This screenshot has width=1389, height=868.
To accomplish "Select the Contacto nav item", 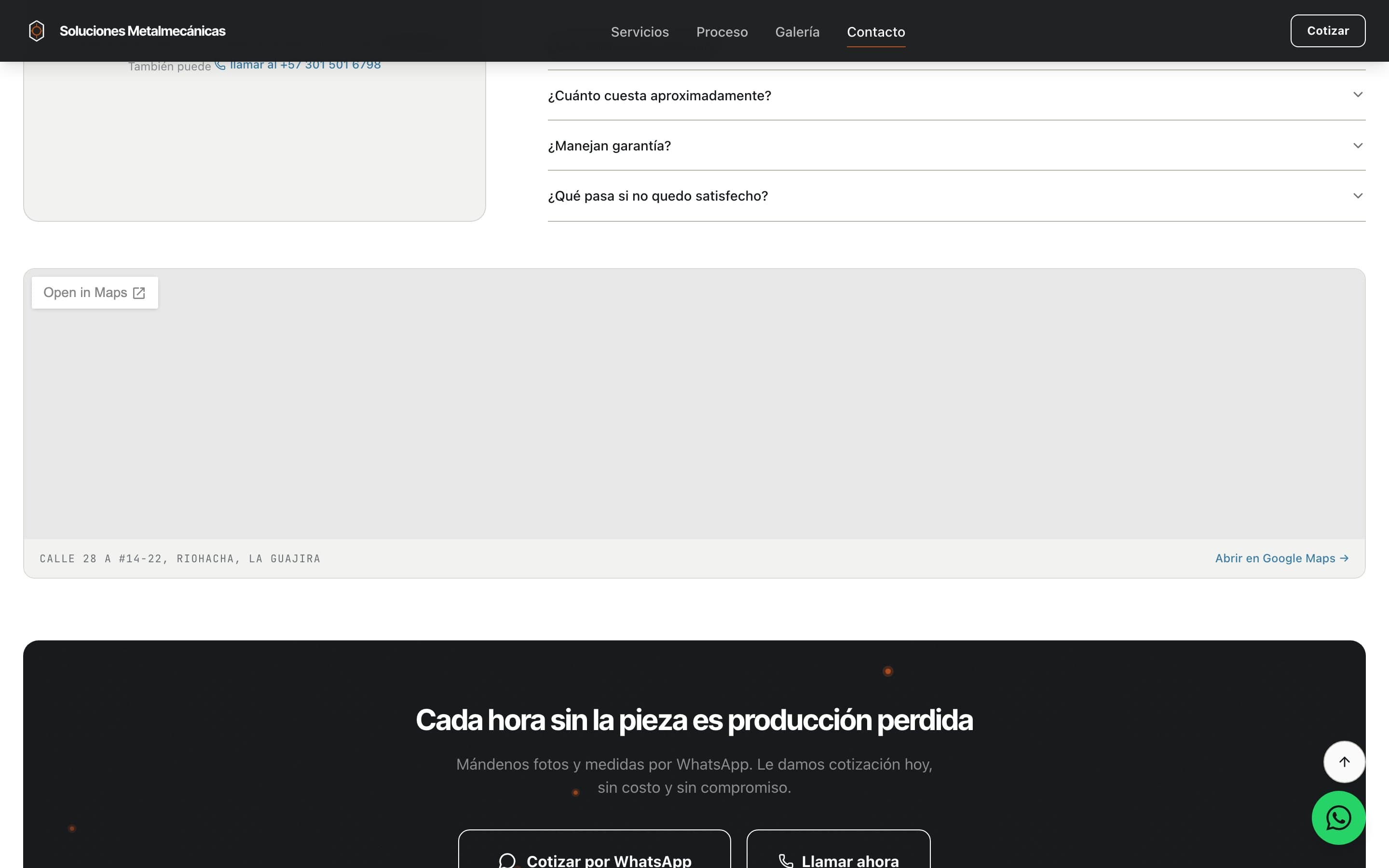I will [875, 32].
